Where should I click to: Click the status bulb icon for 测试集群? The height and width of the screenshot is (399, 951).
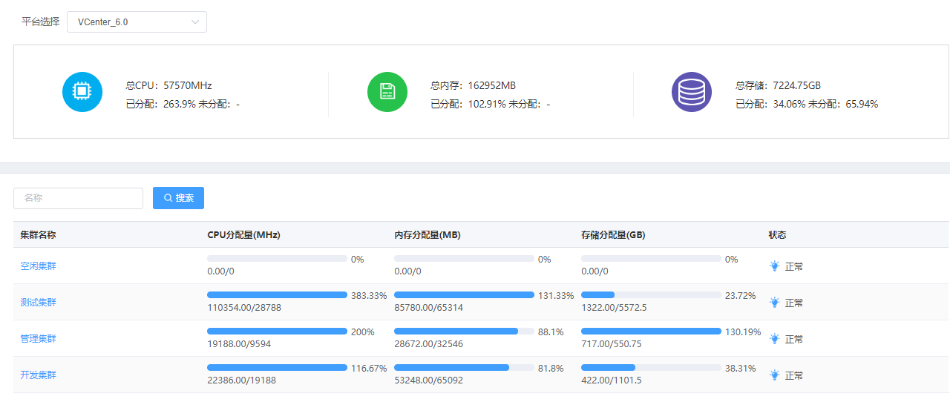point(774,302)
